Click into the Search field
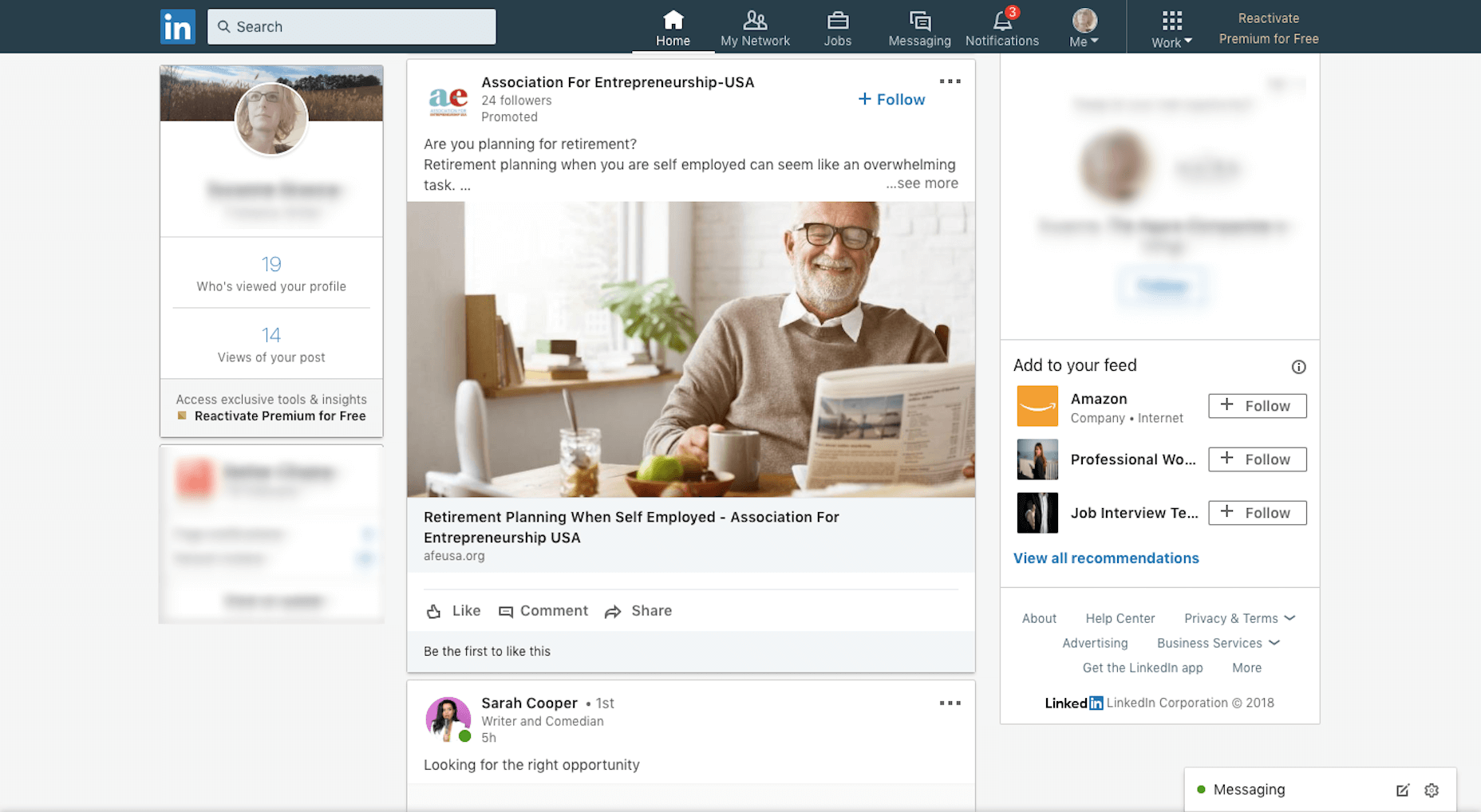Viewport: 1481px width, 812px height. coord(352,26)
